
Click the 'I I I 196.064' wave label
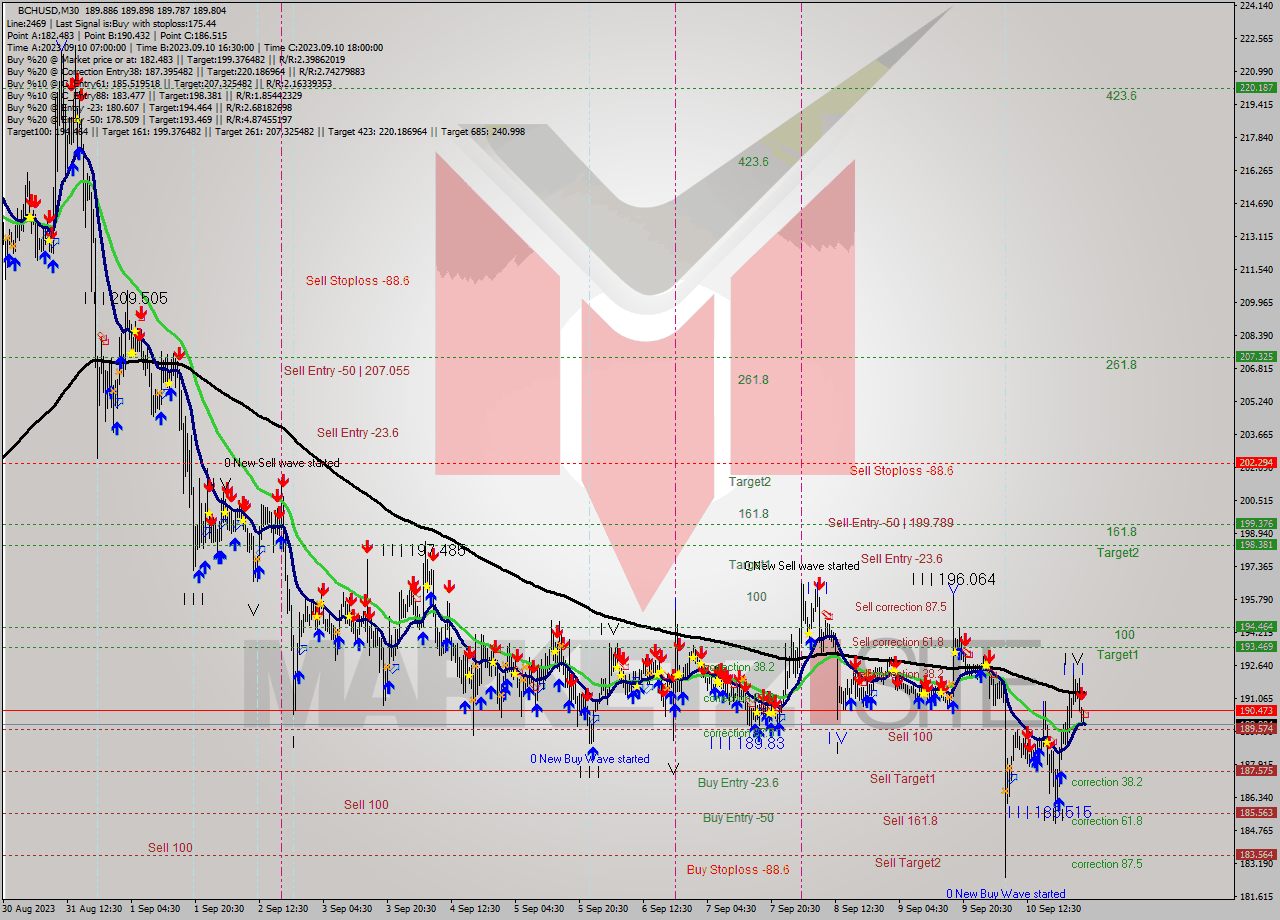[953, 578]
